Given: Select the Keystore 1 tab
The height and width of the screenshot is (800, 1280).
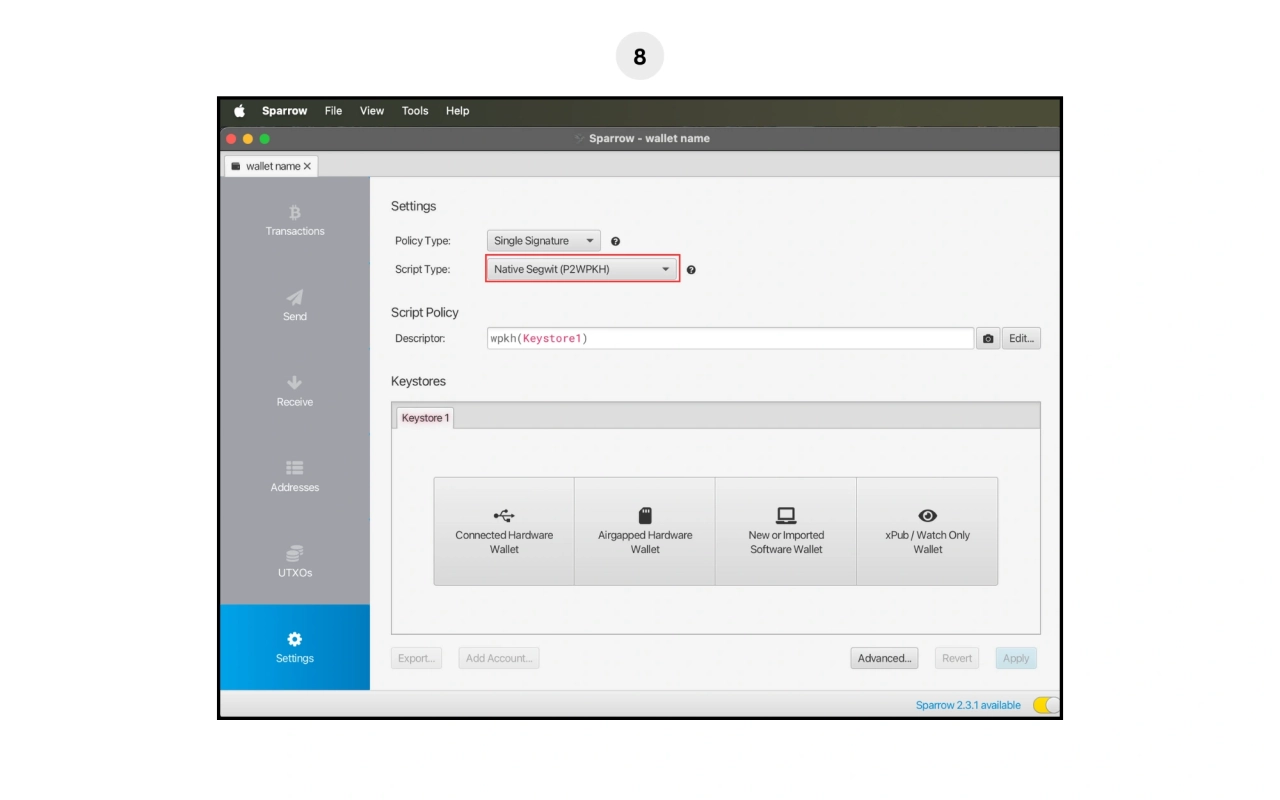Looking at the screenshot, I should [x=425, y=418].
